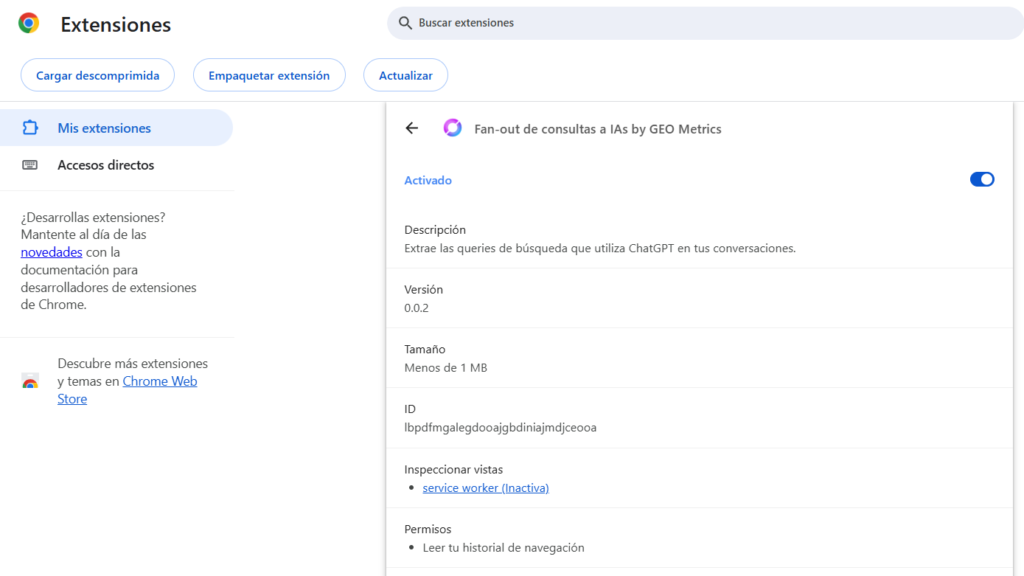
Task: Open Accesos directos in the sidebar
Action: tap(106, 165)
